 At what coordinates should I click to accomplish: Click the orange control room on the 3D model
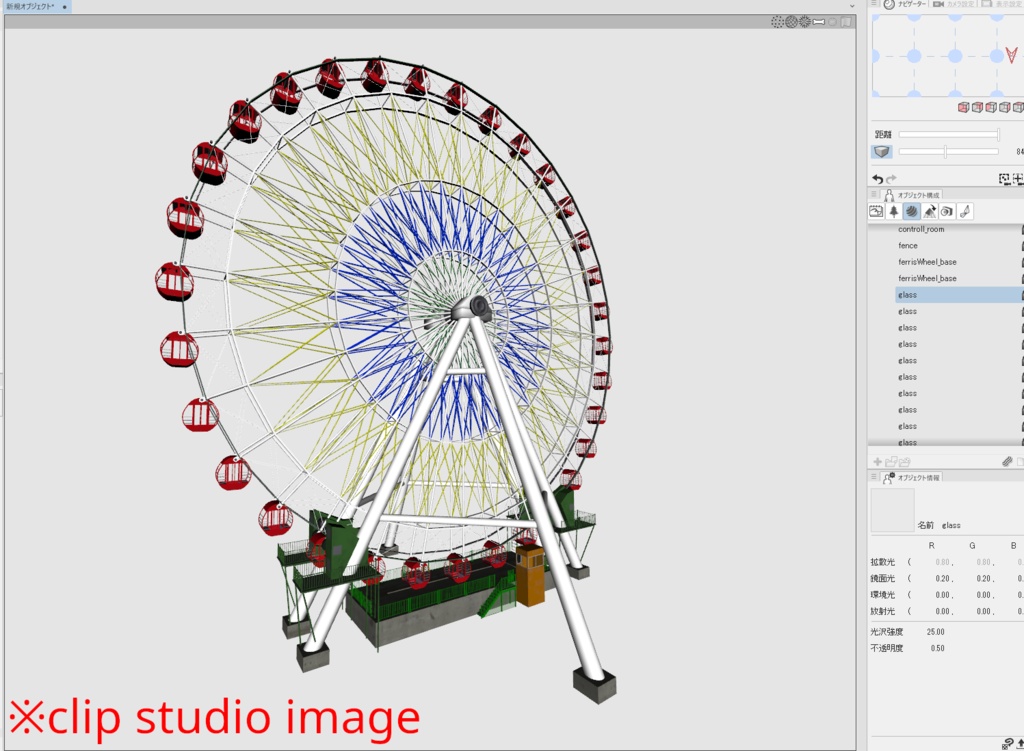pos(530,575)
